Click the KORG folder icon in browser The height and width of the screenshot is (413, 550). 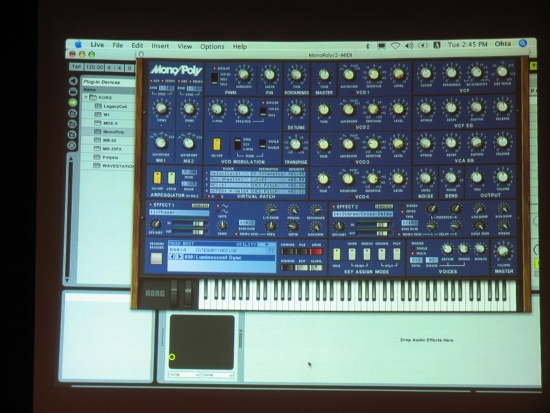[x=93, y=97]
